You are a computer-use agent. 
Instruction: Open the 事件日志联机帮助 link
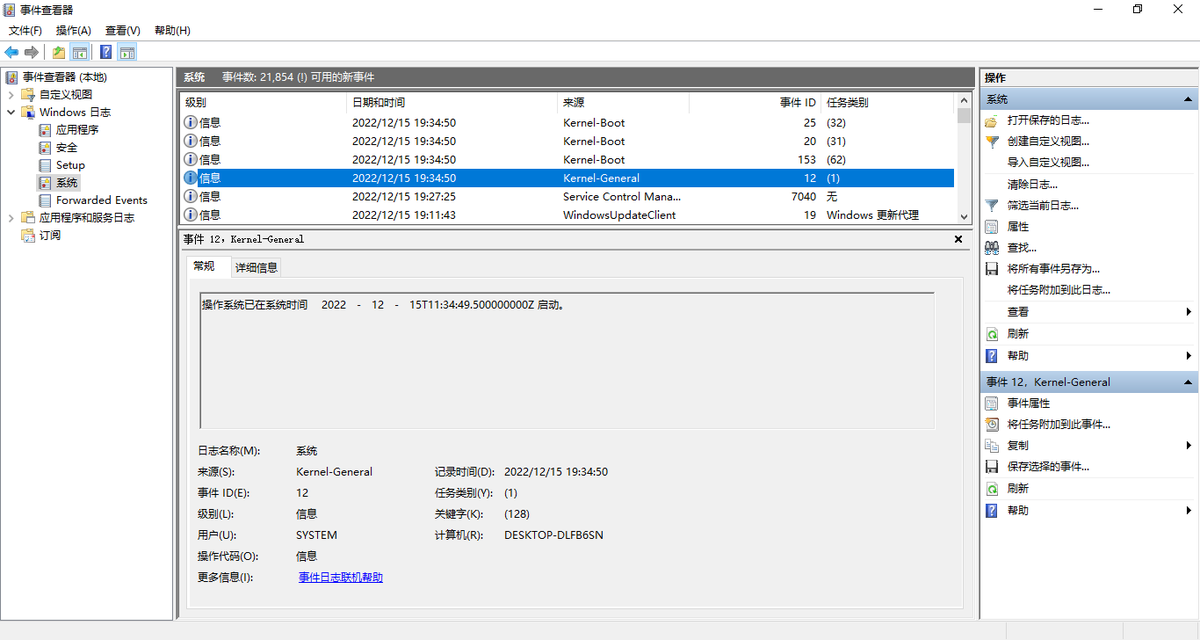point(340,577)
